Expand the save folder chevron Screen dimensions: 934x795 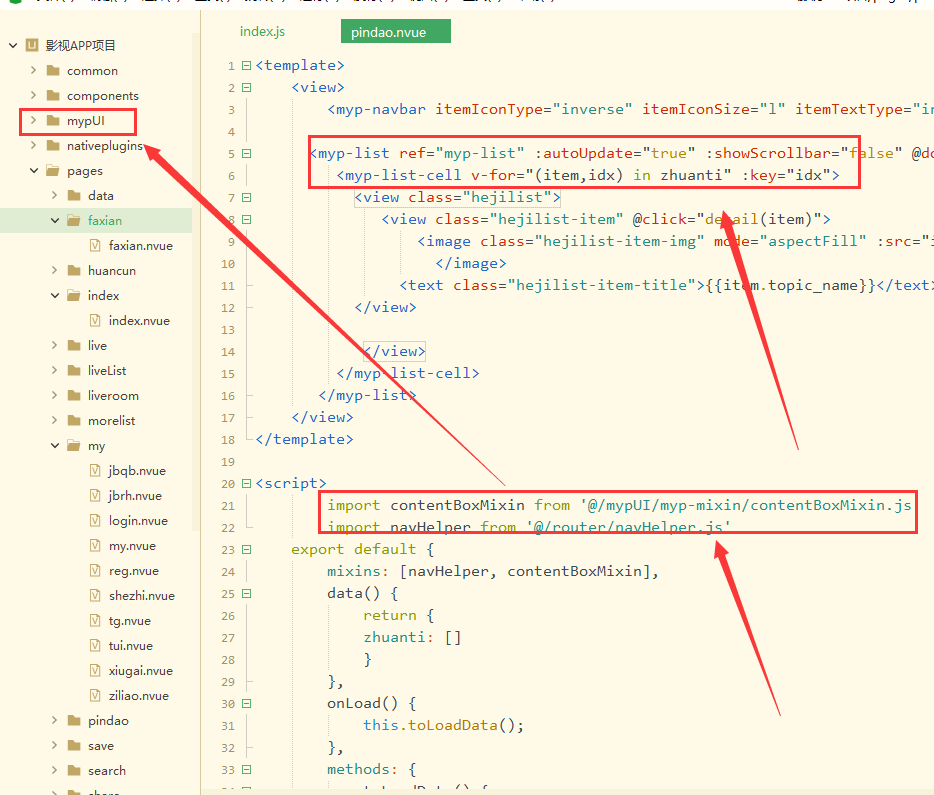55,746
